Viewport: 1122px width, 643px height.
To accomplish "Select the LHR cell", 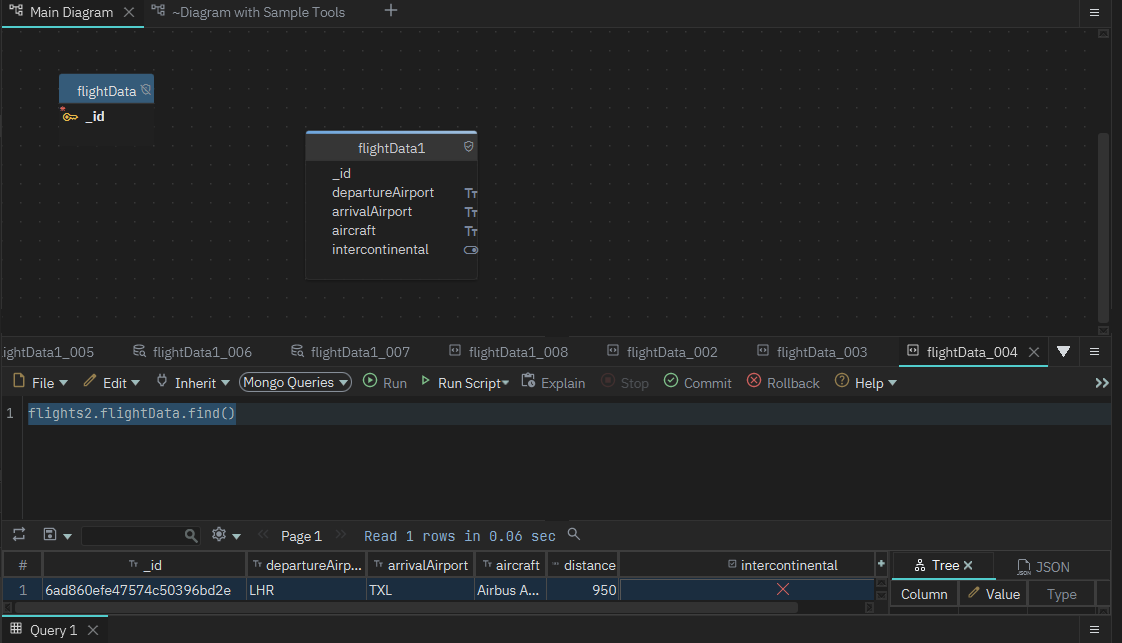I will click(x=306, y=590).
